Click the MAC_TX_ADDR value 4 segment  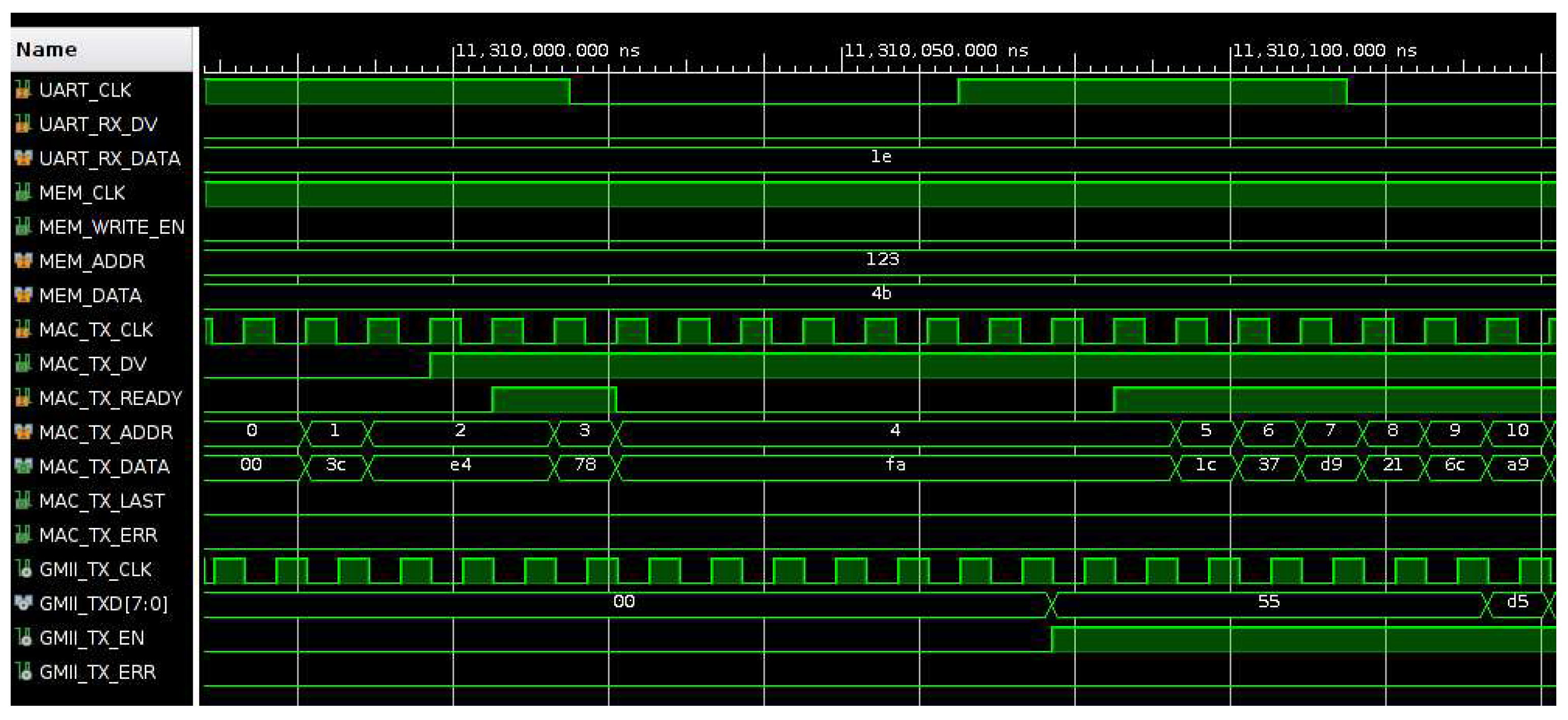click(x=895, y=431)
